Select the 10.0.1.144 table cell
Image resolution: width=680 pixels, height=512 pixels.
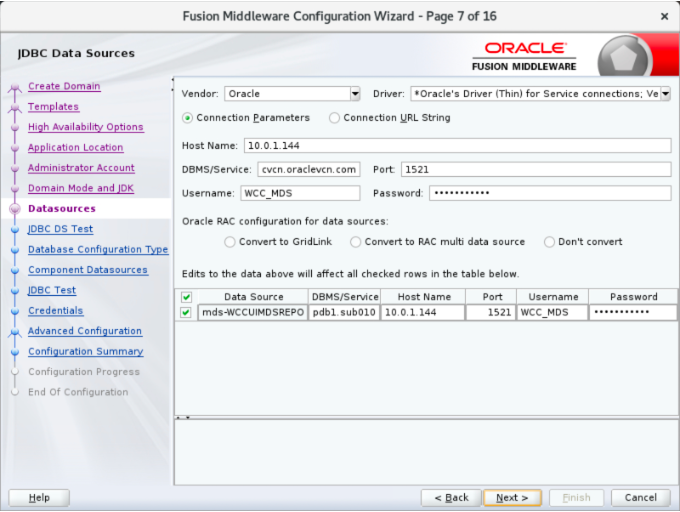tap(423, 313)
